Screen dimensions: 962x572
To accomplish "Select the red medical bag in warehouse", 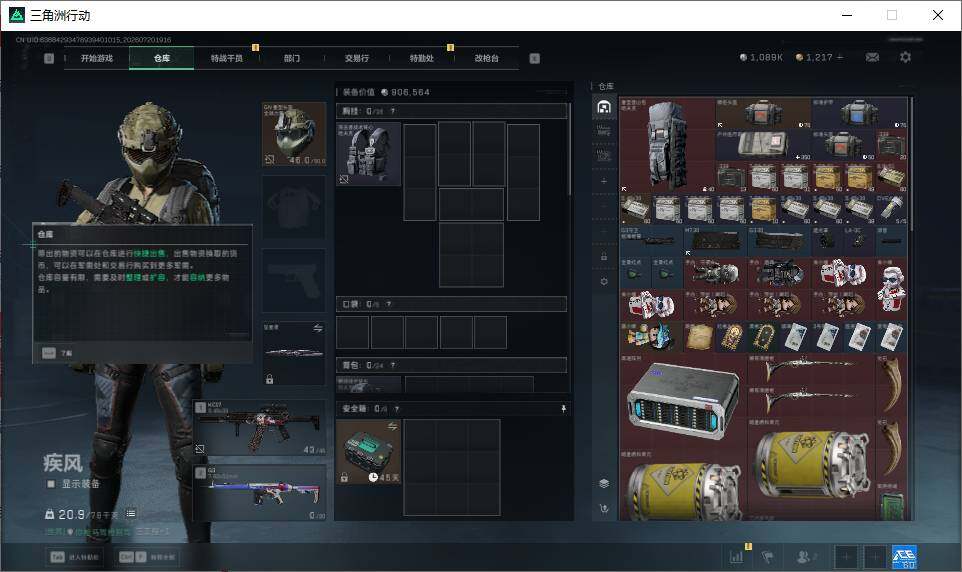I will pyautogui.click(x=763, y=113).
